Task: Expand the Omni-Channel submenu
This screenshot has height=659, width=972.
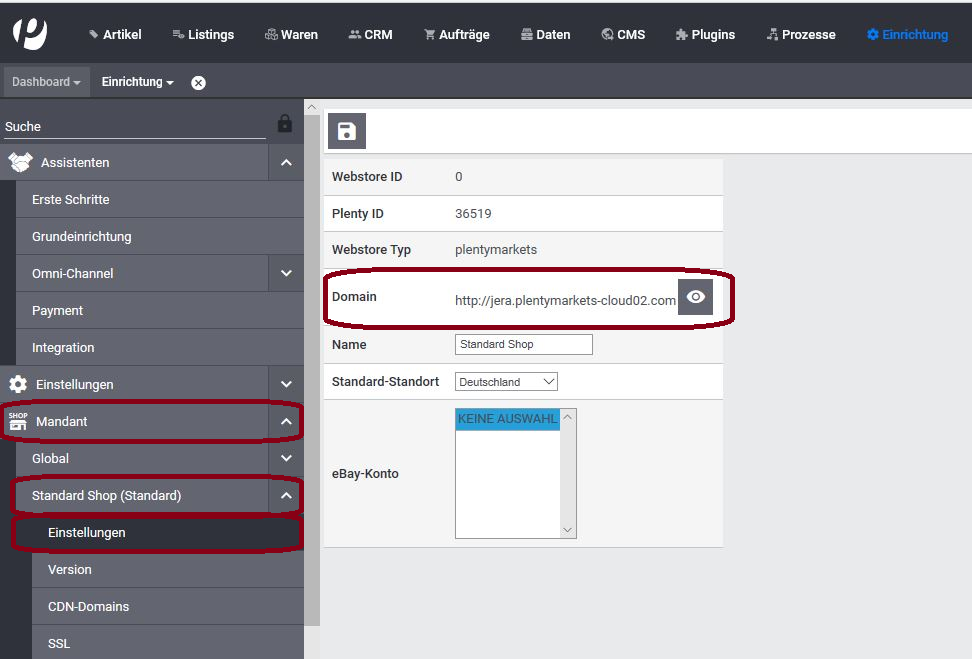Action: click(x=286, y=273)
